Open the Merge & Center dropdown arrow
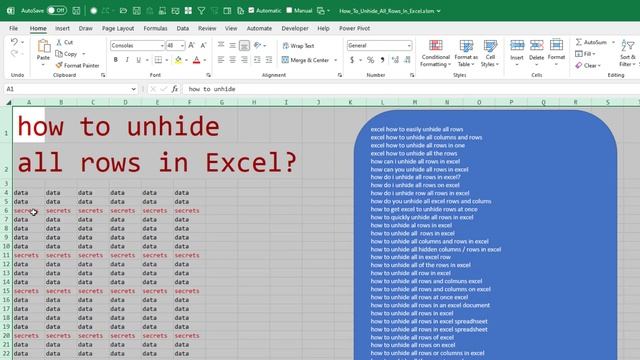This screenshot has width=640, height=360. [336, 60]
